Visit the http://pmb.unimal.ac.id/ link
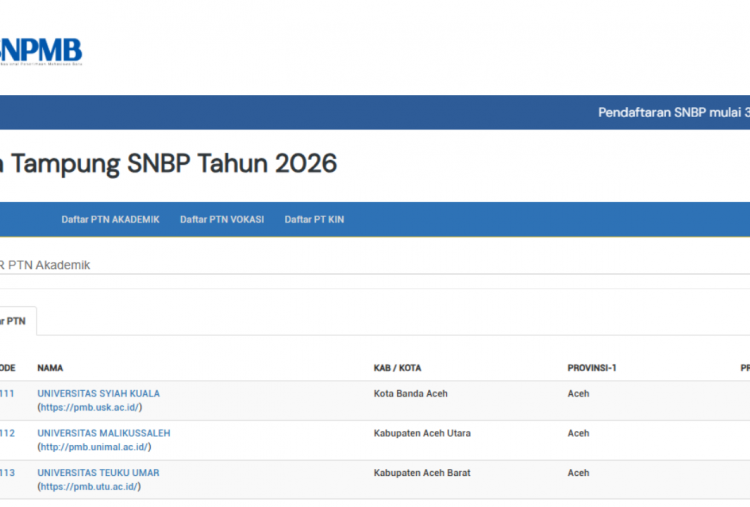The height and width of the screenshot is (507, 750). (94, 447)
